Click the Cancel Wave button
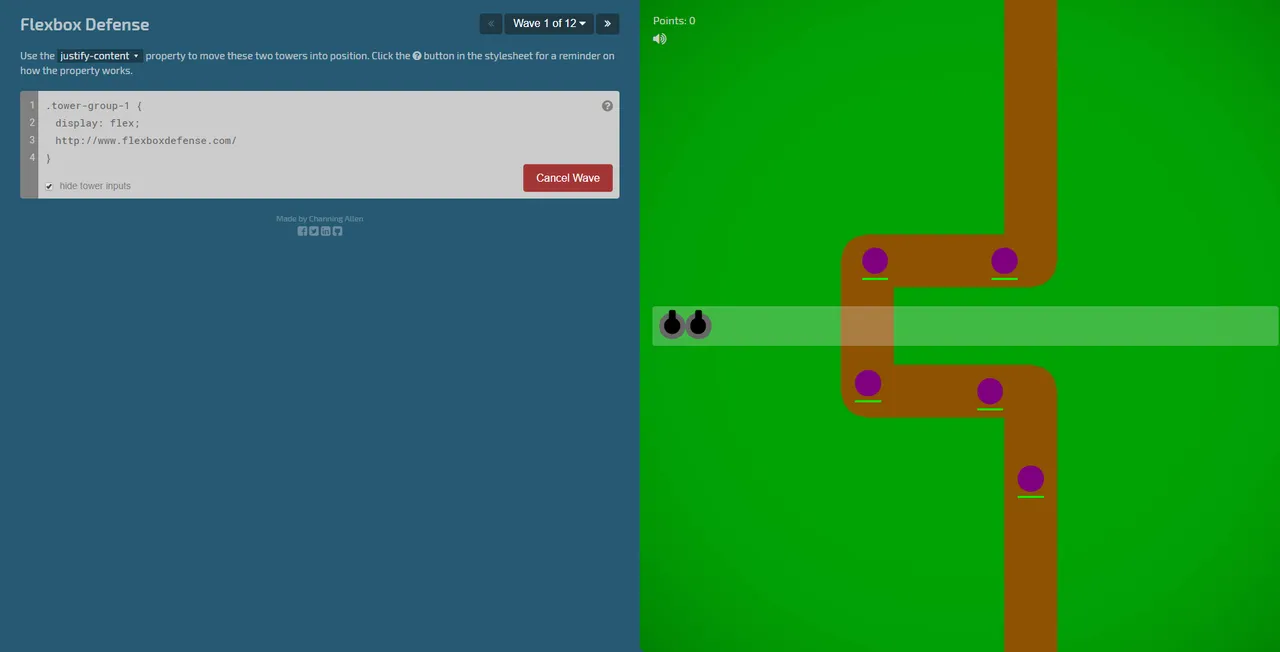1280x652 pixels. click(568, 178)
